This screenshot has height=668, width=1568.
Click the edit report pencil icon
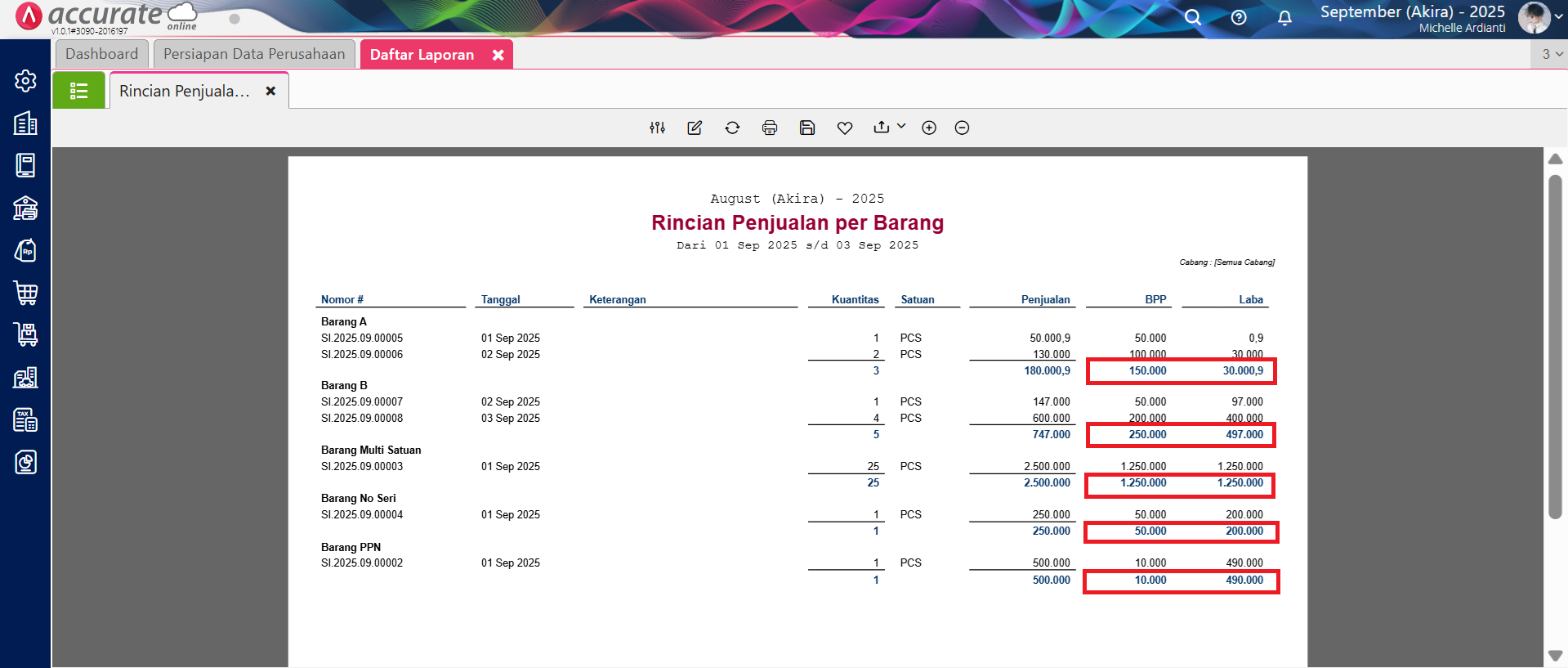(x=695, y=128)
